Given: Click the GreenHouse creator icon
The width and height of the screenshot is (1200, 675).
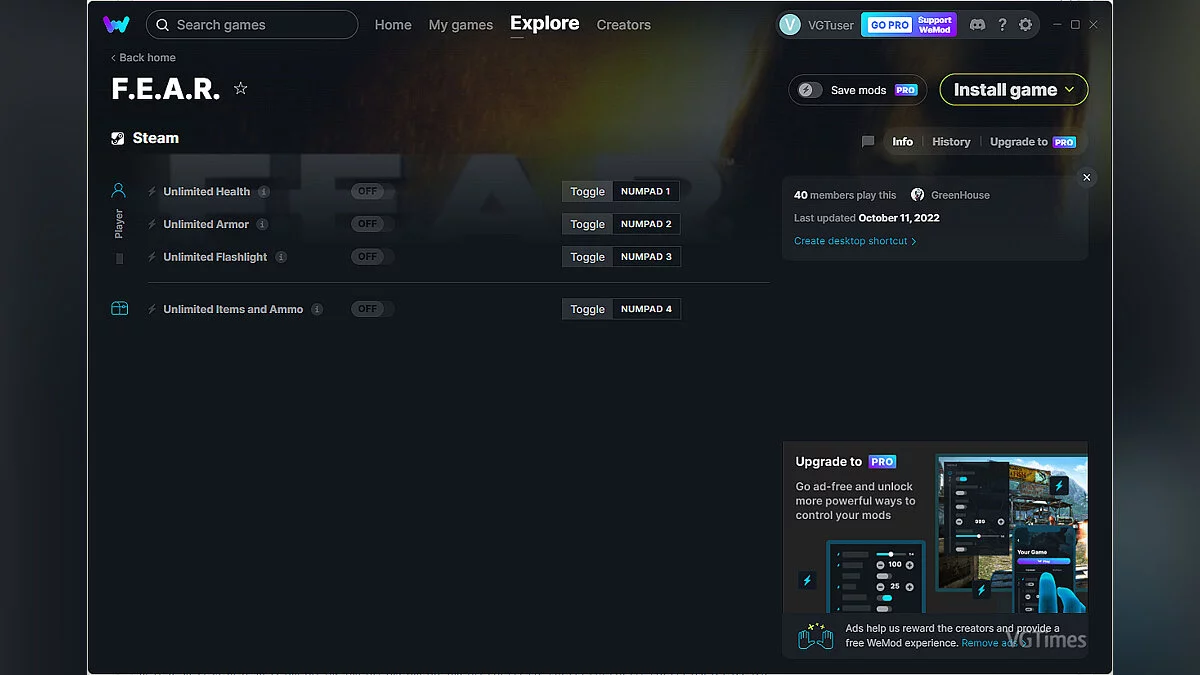Looking at the screenshot, I should (x=918, y=195).
